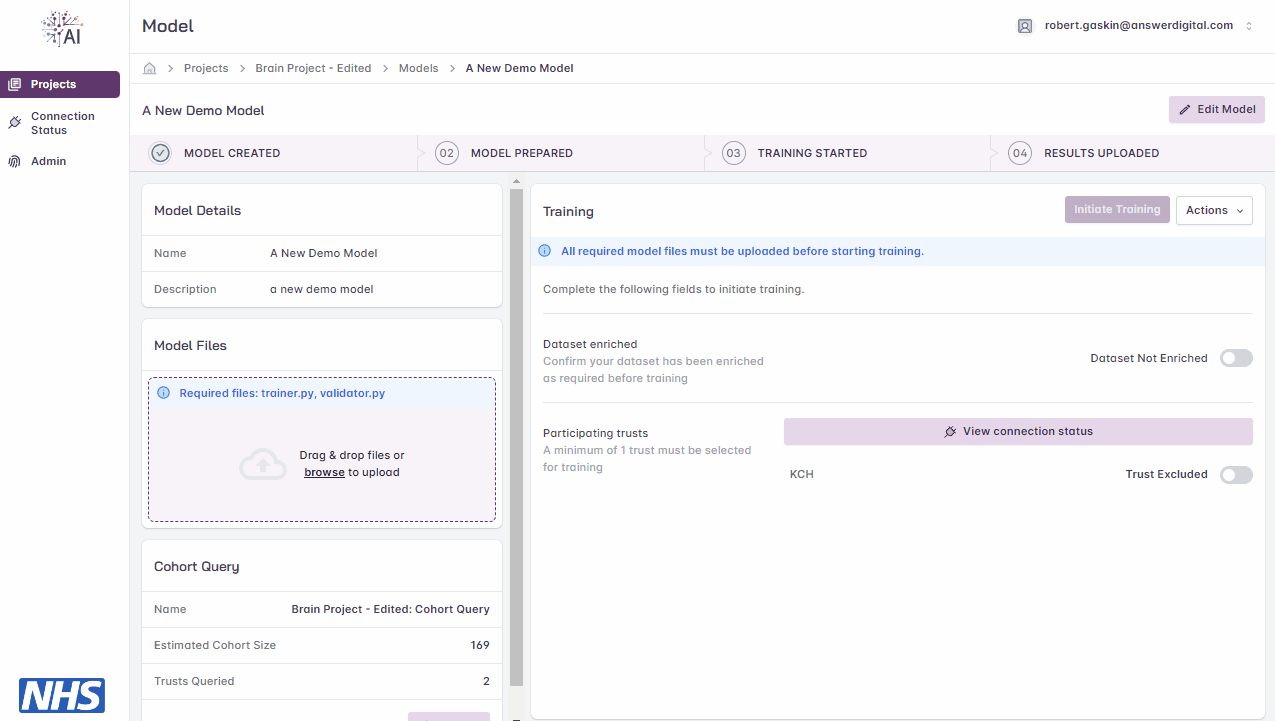This screenshot has width=1275, height=721.
Task: Click the pencil icon on Edit Model
Action: [1185, 110]
